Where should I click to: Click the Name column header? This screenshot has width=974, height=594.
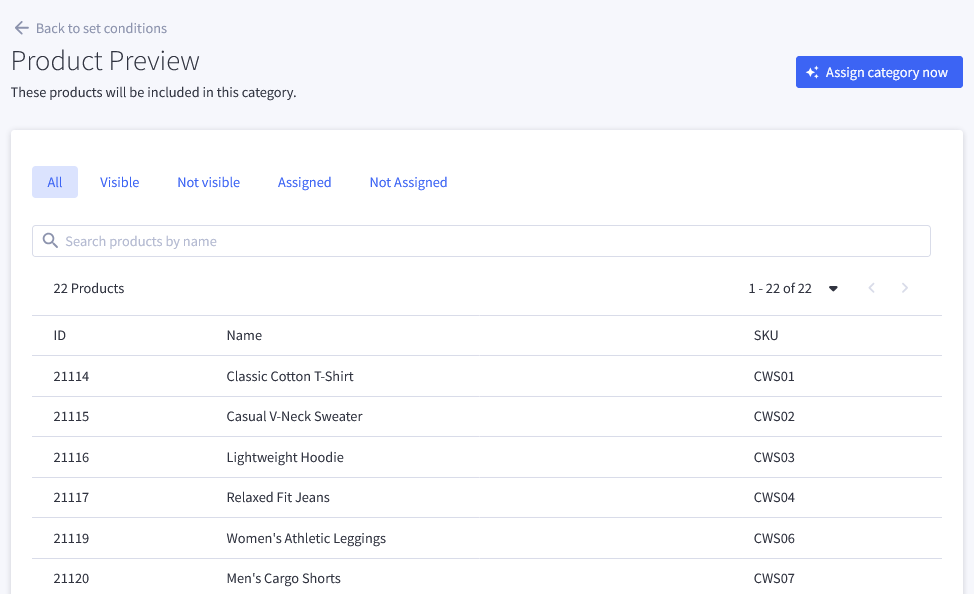tap(244, 336)
